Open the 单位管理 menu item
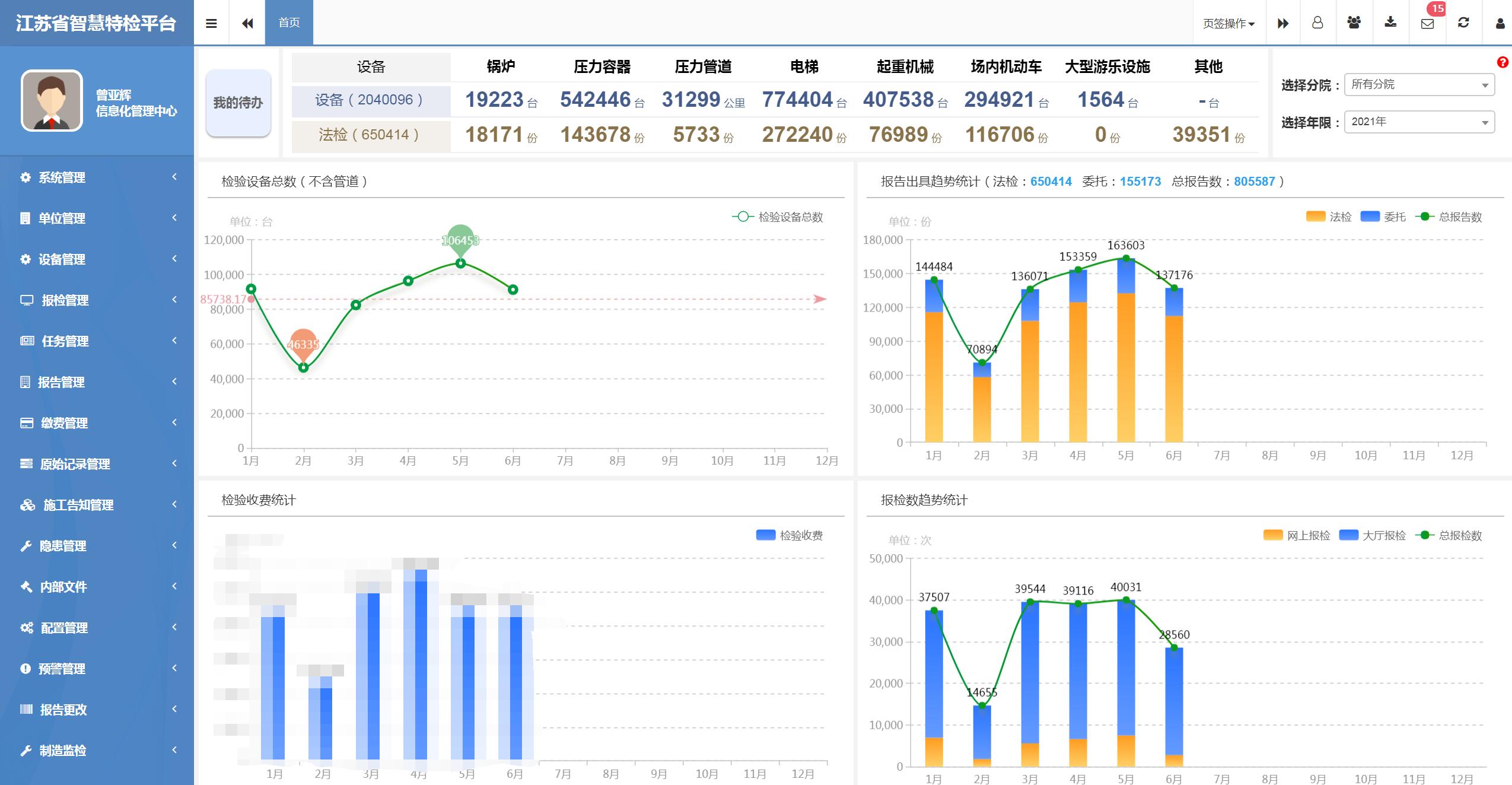The width and height of the screenshot is (1512, 785). click(x=97, y=218)
